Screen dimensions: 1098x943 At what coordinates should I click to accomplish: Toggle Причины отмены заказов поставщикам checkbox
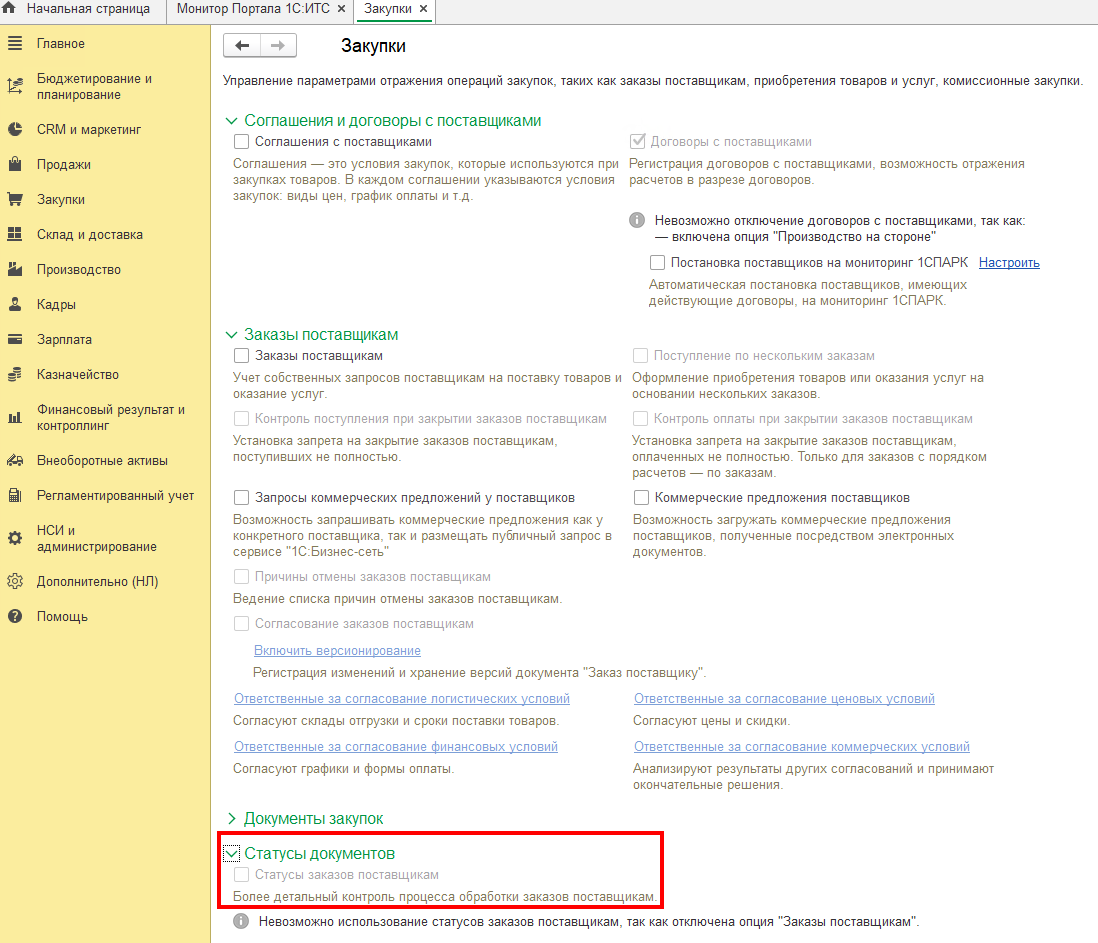click(242, 577)
